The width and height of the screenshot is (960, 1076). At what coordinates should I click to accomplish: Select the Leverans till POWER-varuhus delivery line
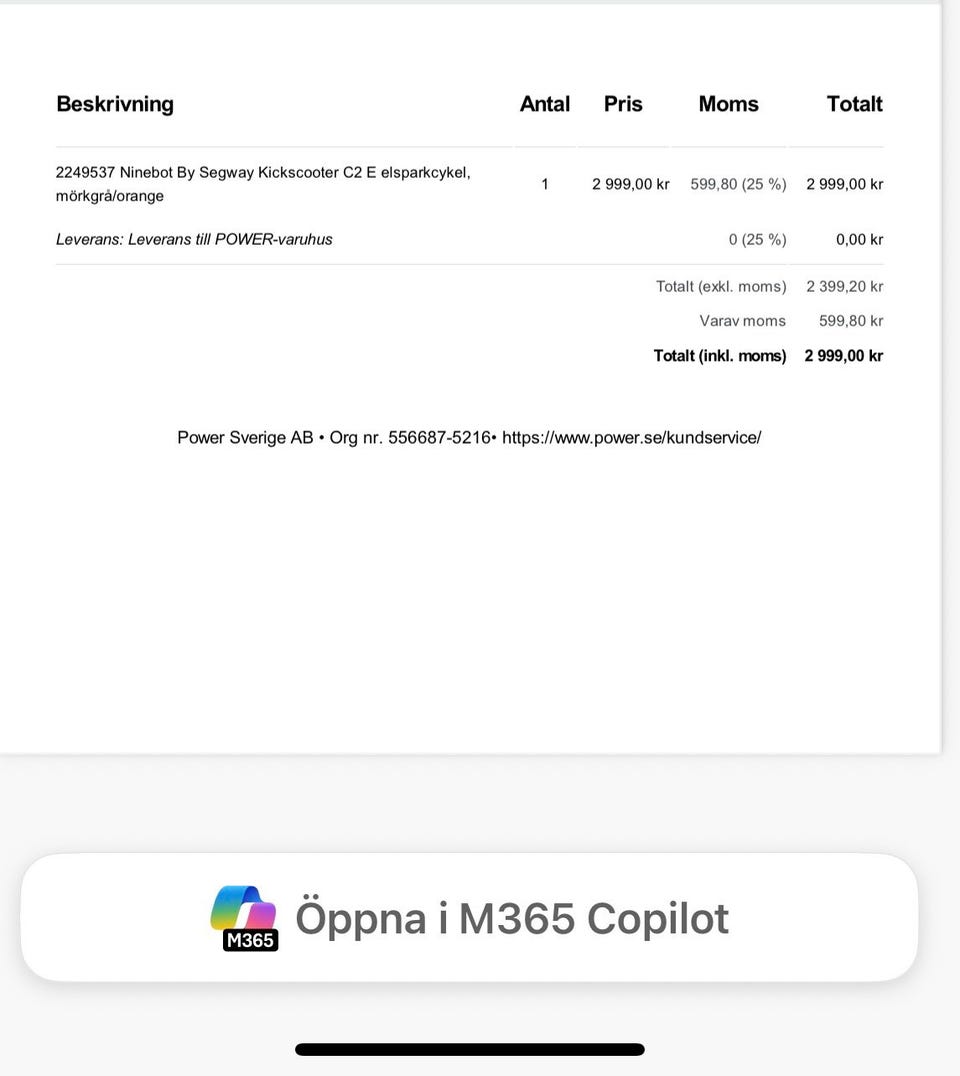[x=194, y=239]
